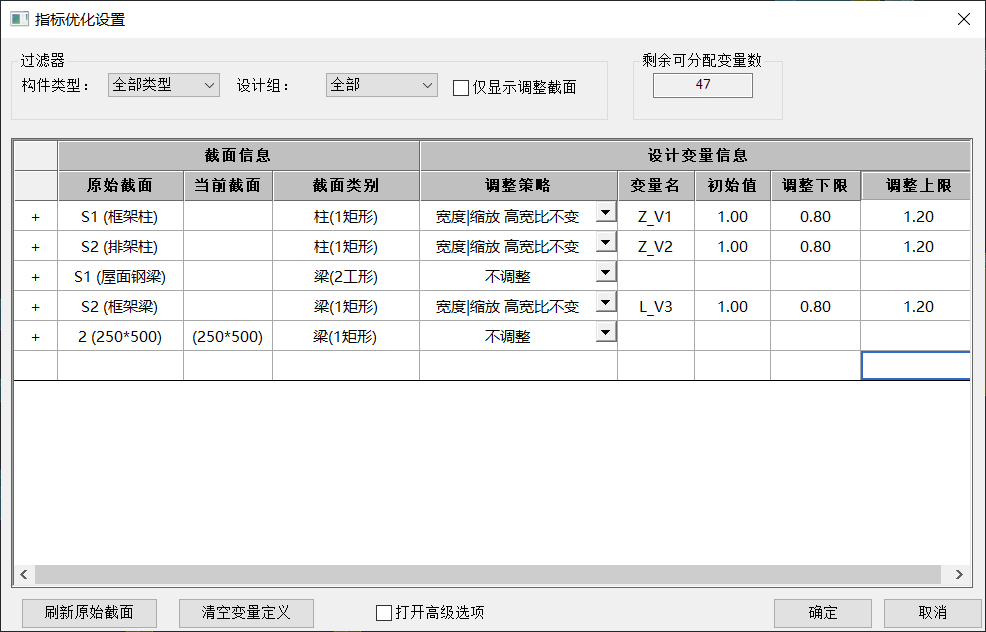Click the horizontal scrollbar left arrow

24,574
